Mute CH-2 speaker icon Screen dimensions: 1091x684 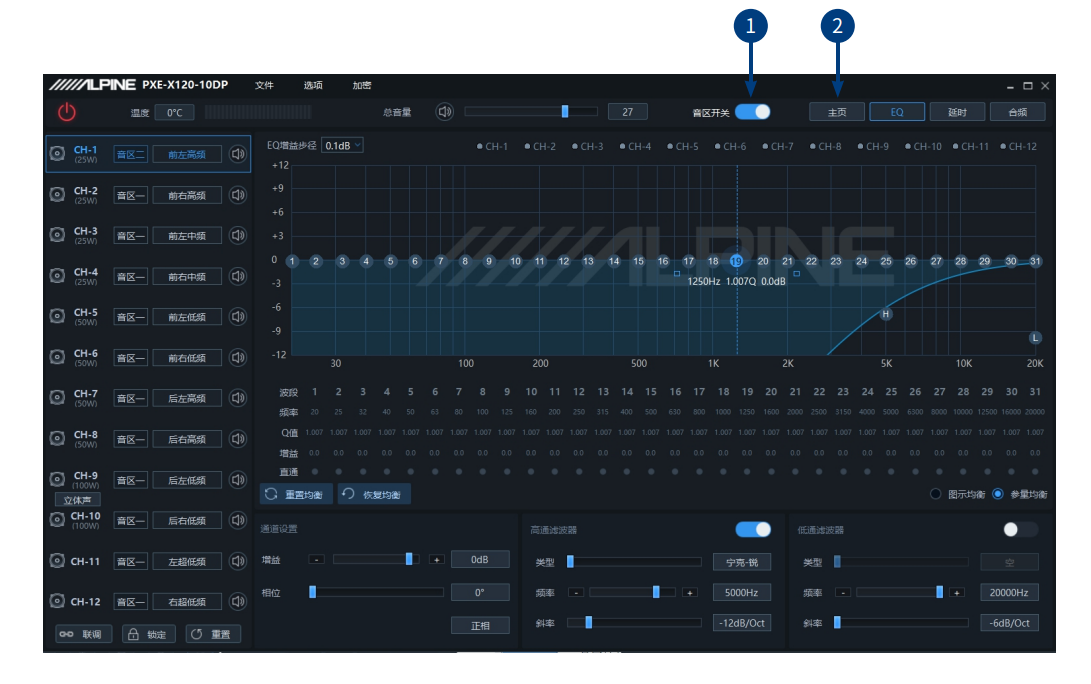[238, 195]
